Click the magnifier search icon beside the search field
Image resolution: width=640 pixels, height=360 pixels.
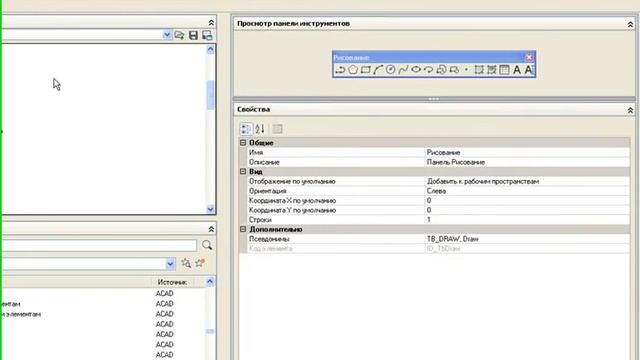(x=207, y=245)
